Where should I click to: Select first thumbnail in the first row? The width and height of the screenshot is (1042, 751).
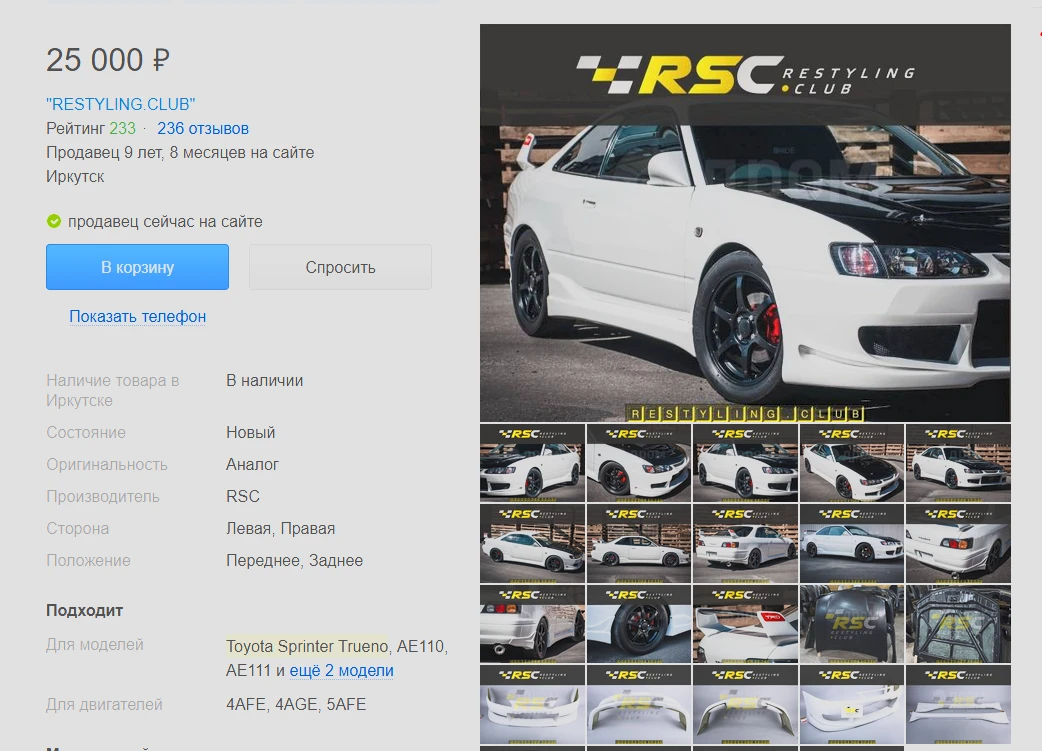click(x=532, y=463)
